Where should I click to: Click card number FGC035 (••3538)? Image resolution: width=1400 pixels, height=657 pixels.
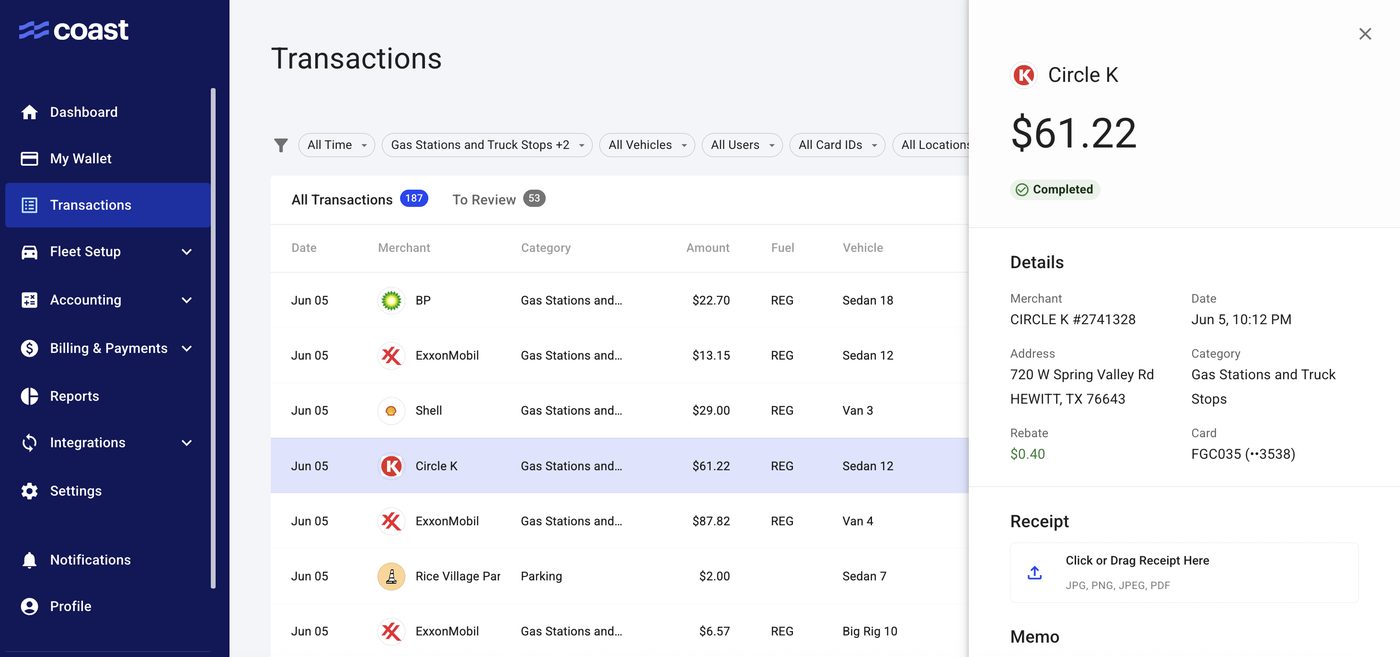click(1243, 454)
